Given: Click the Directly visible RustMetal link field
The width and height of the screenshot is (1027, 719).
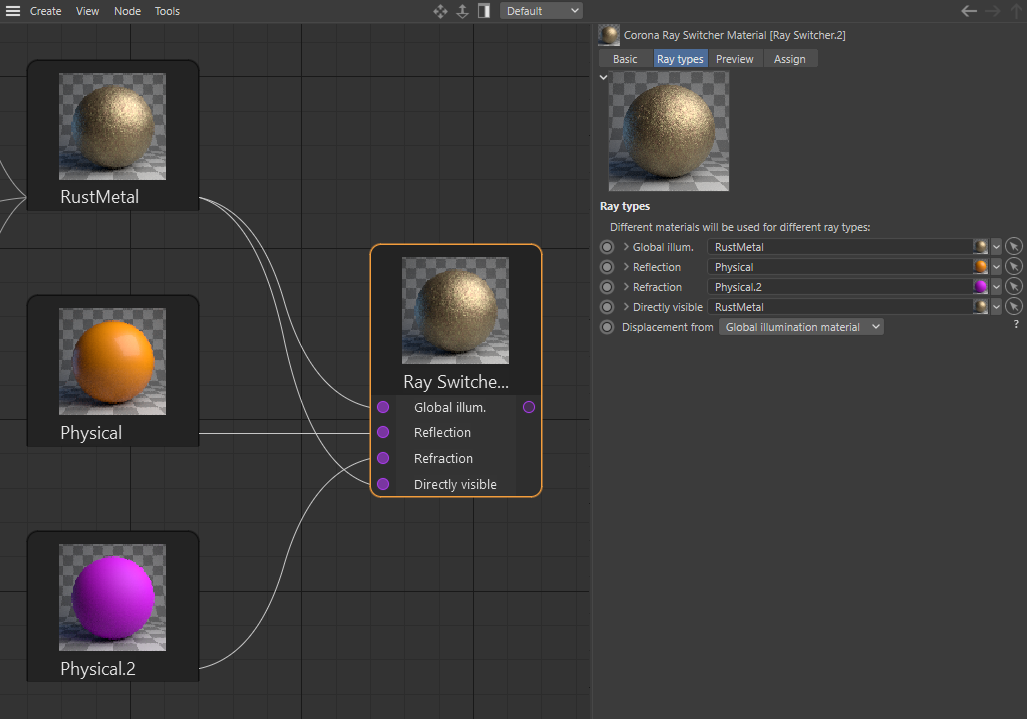Looking at the screenshot, I should click(840, 307).
